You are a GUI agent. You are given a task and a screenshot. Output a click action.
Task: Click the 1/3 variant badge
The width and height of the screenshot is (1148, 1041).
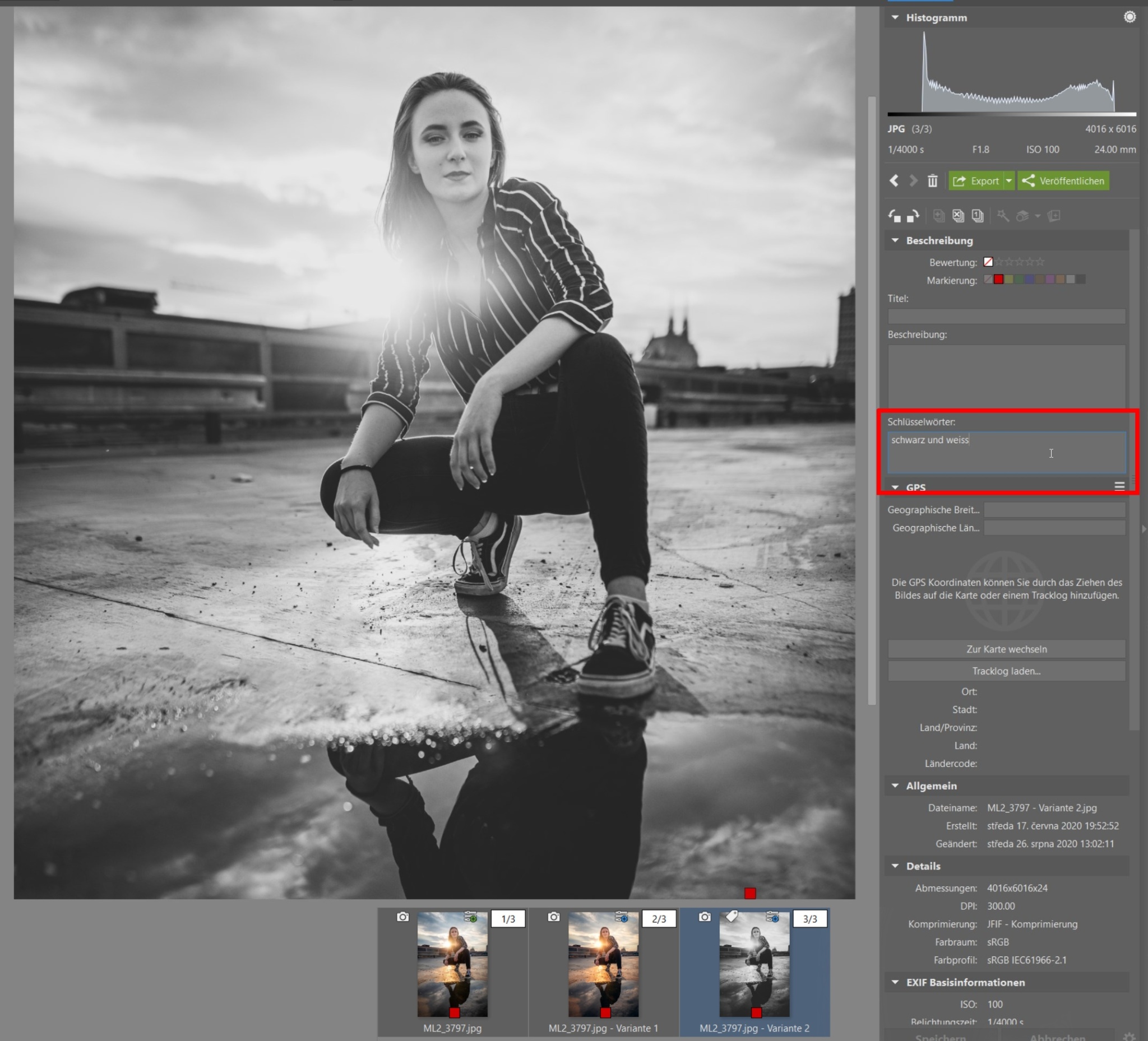[x=508, y=919]
